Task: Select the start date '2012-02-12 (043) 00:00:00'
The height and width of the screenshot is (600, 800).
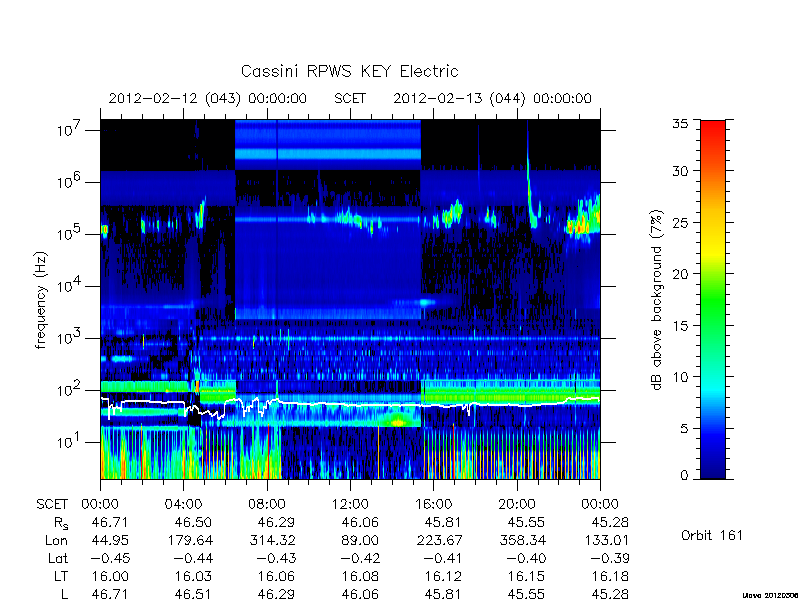Action: coord(208,98)
